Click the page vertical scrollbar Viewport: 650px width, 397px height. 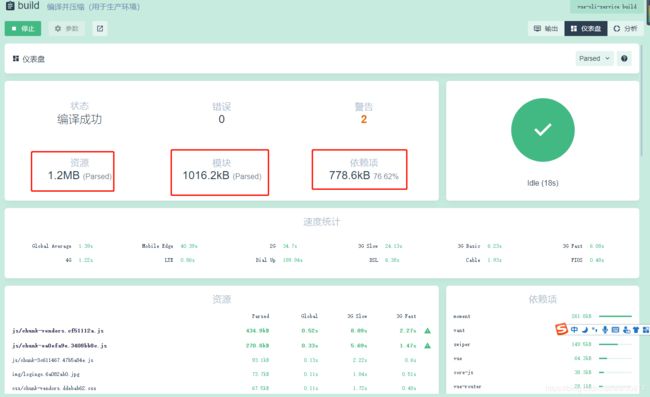pyautogui.click(x=642, y=99)
